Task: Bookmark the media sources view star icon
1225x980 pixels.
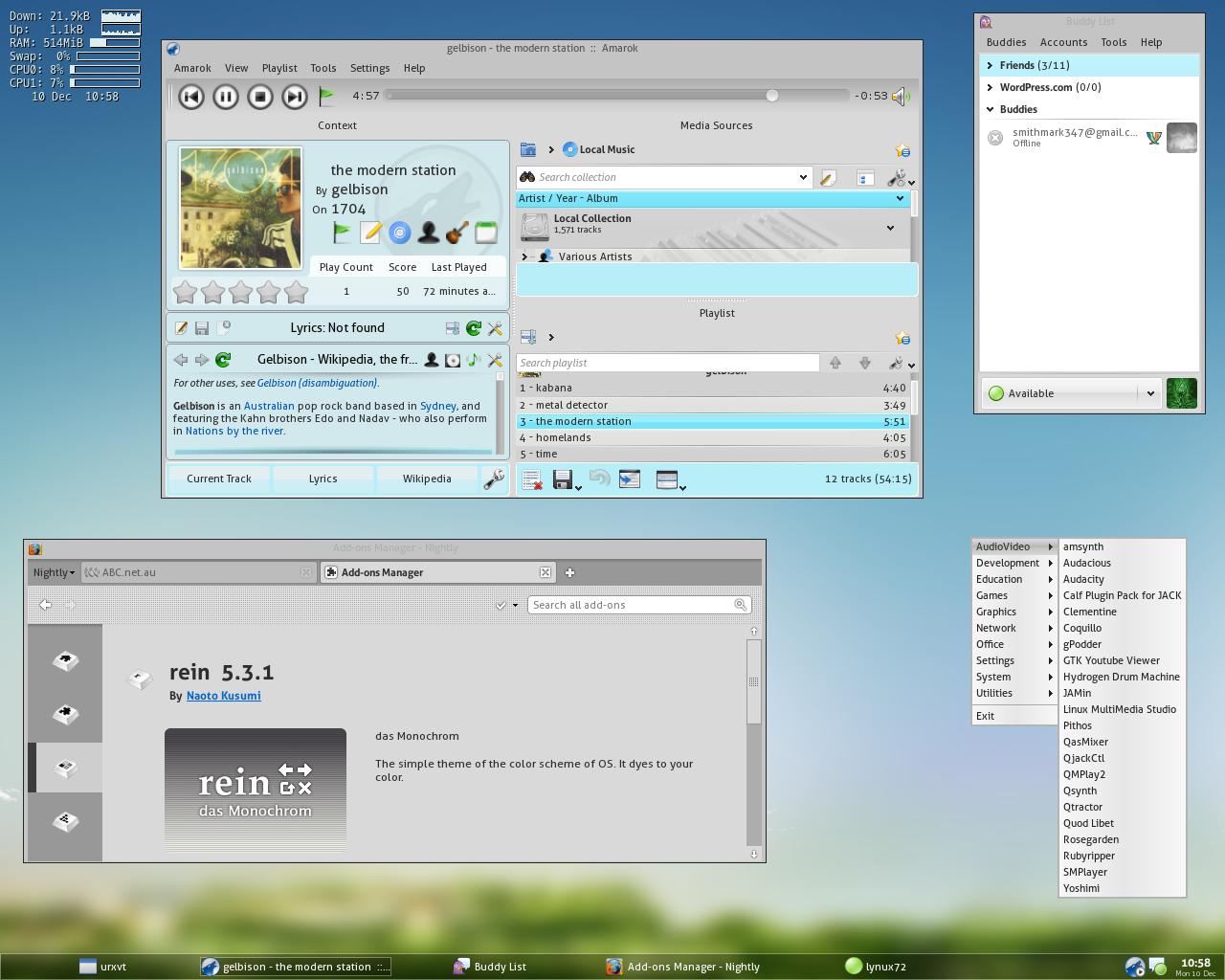Action: pos(902,150)
